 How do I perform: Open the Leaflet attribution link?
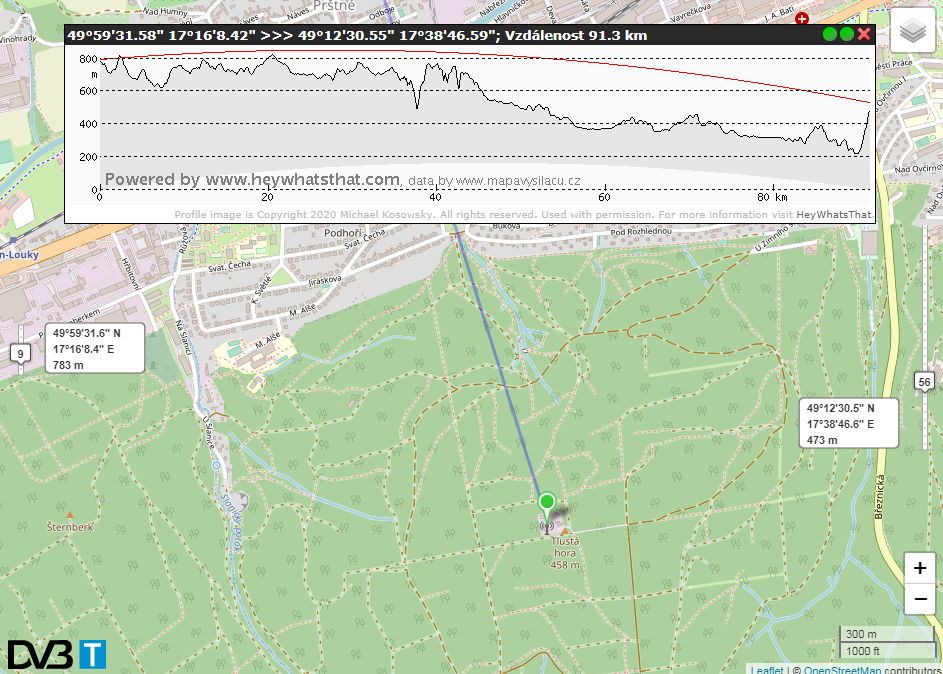767,669
